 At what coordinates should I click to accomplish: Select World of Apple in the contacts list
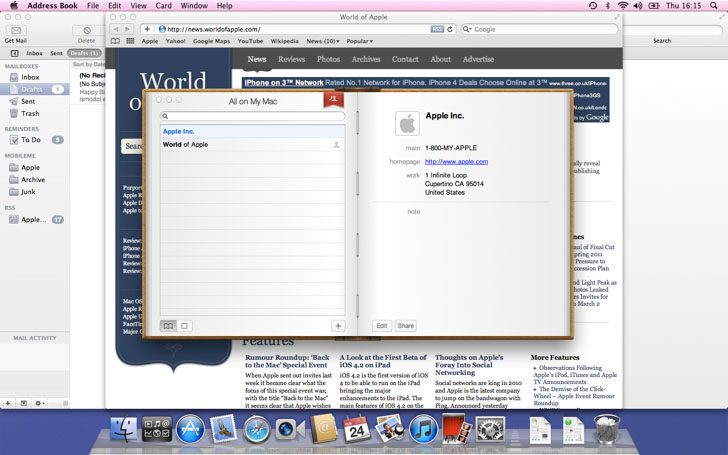point(253,145)
